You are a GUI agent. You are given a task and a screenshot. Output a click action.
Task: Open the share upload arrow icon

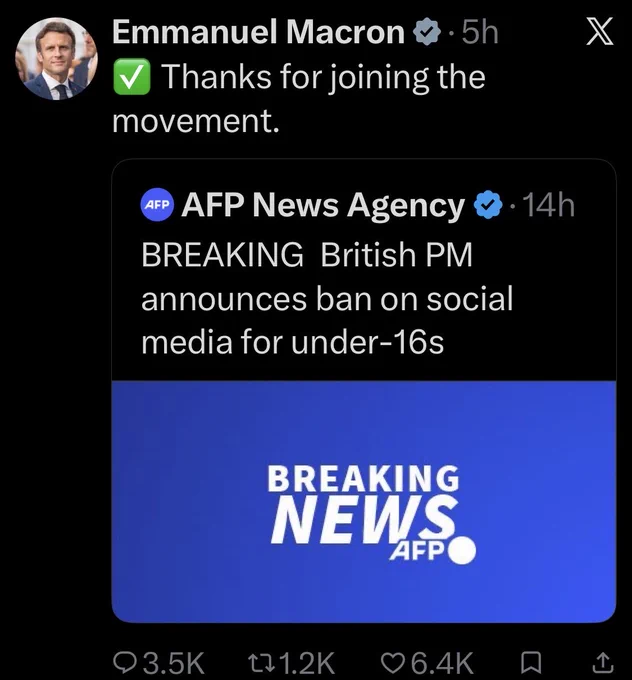[603, 662]
